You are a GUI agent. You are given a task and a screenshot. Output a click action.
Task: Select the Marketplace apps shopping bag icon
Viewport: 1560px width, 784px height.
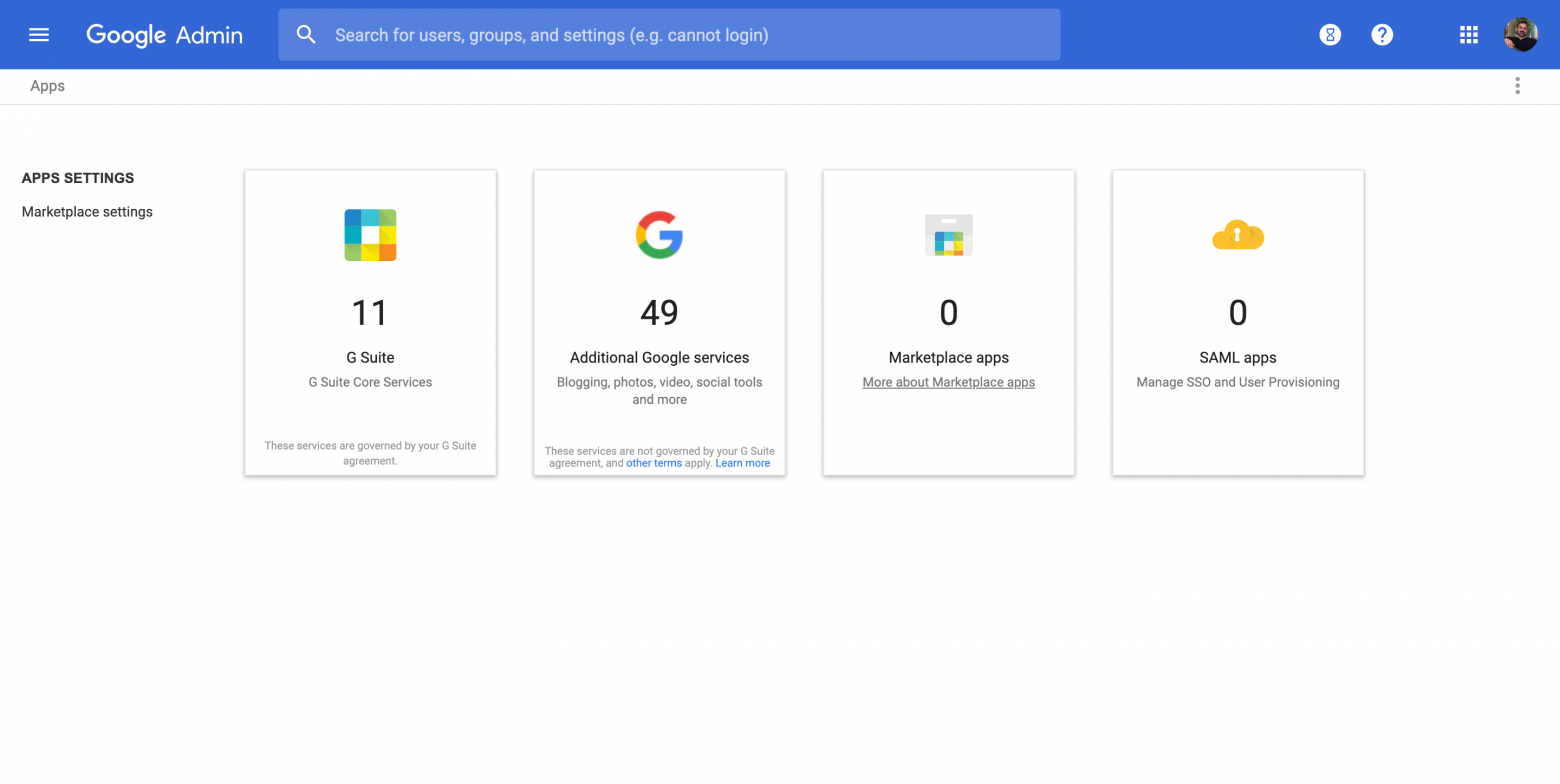(x=947, y=234)
